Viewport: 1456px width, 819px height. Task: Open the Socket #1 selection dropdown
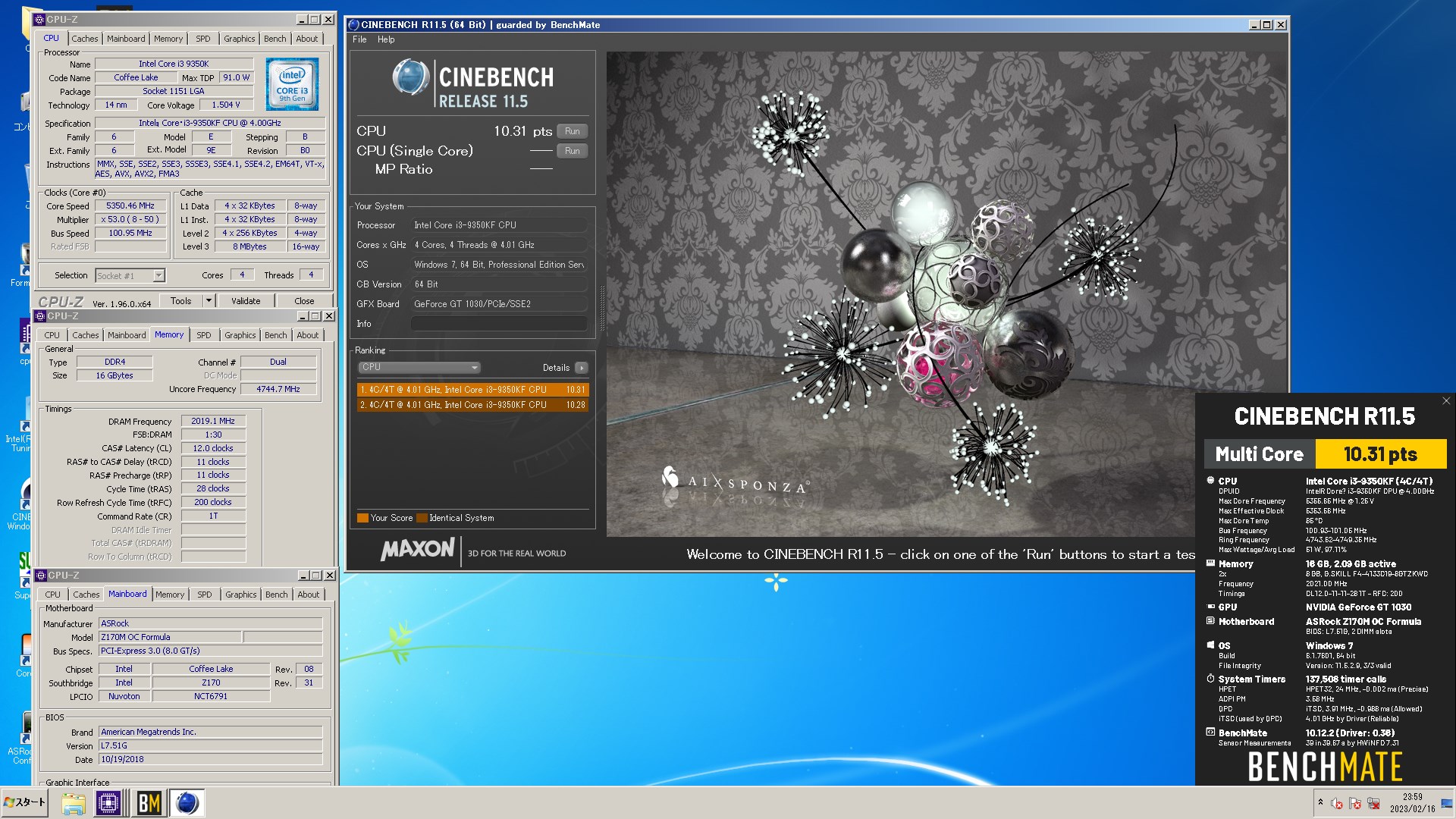(130, 276)
